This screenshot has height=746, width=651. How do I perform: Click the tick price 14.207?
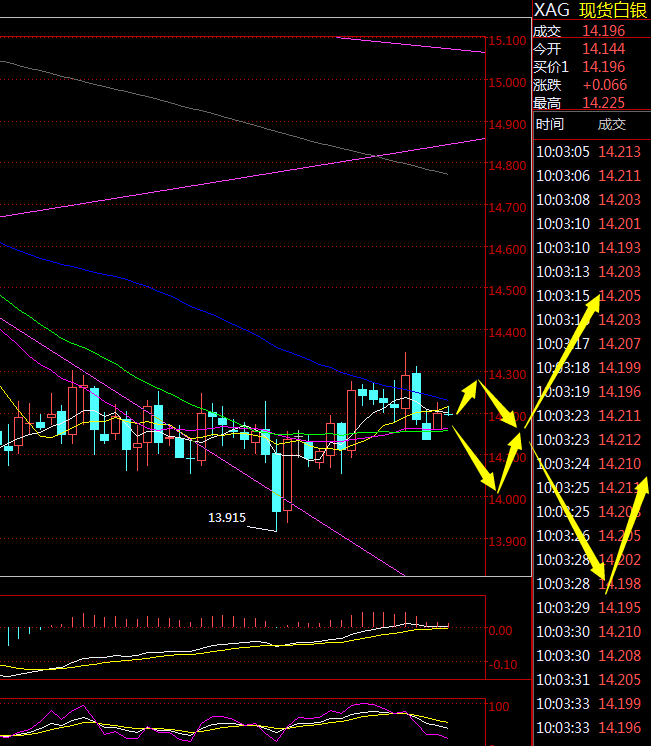tap(620, 344)
